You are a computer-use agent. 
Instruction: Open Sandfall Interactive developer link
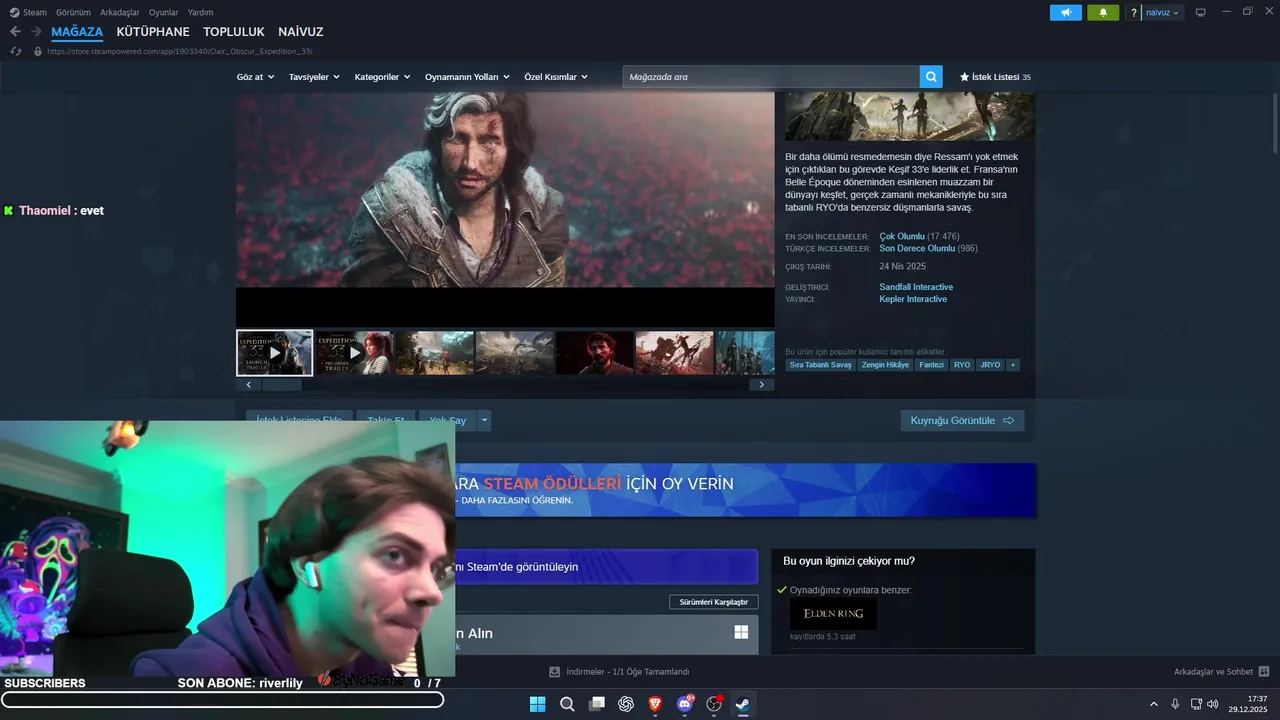pyautogui.click(x=916, y=287)
